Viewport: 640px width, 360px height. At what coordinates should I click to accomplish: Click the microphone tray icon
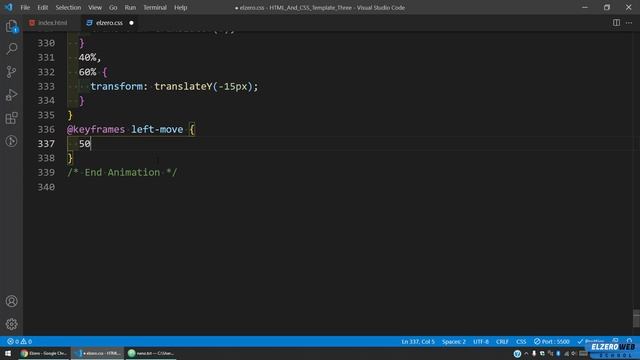[534, 353]
